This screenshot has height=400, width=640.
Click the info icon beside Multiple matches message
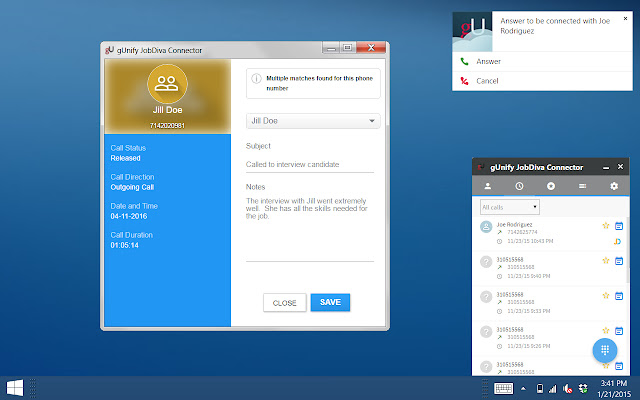point(256,78)
